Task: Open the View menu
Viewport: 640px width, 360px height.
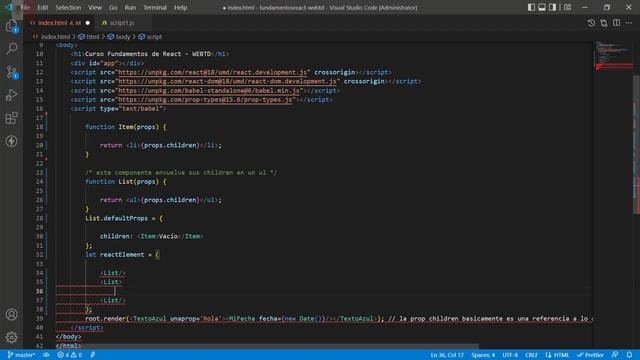Action: pyautogui.click(x=95, y=7)
